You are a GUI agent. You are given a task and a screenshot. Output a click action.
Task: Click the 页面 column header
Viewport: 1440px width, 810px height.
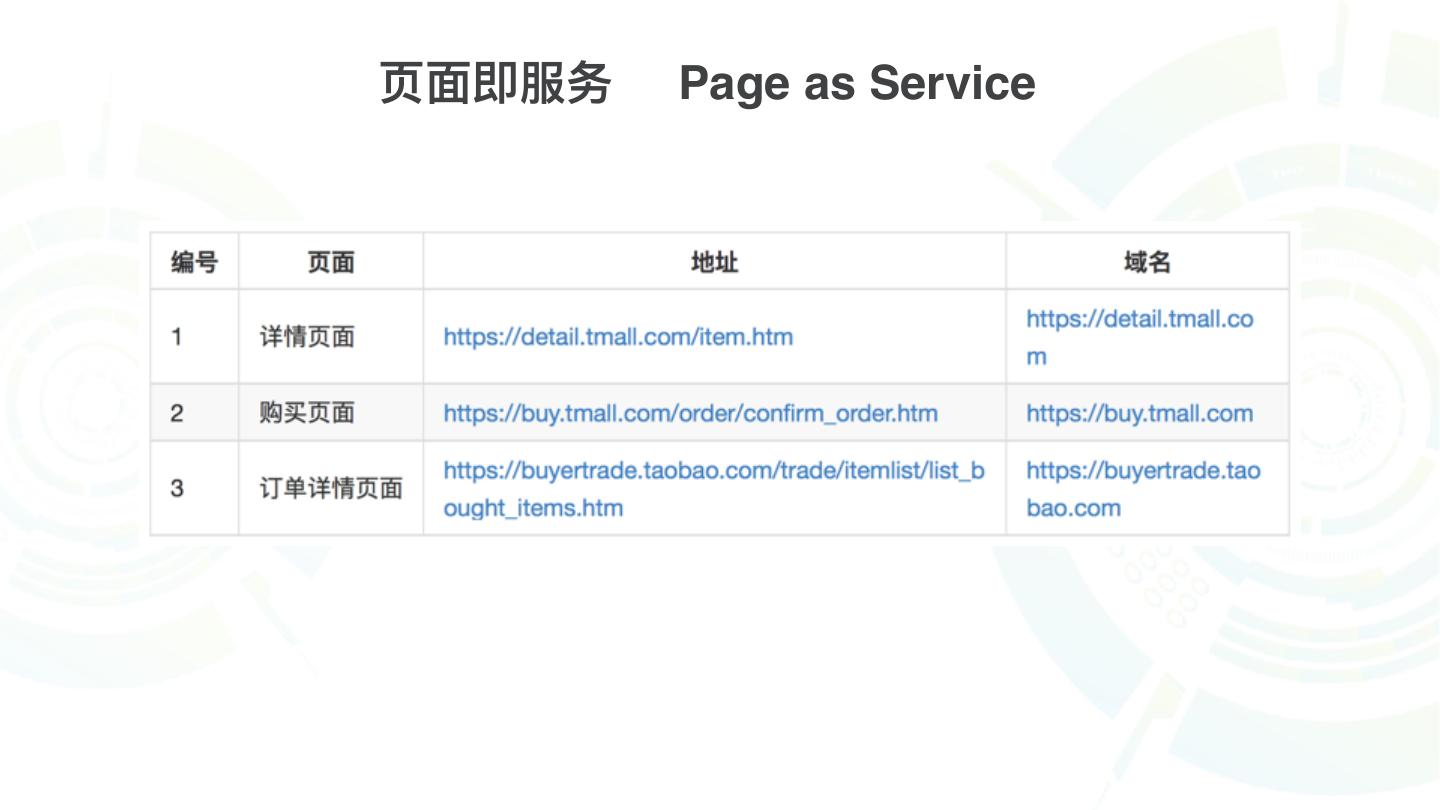[331, 262]
